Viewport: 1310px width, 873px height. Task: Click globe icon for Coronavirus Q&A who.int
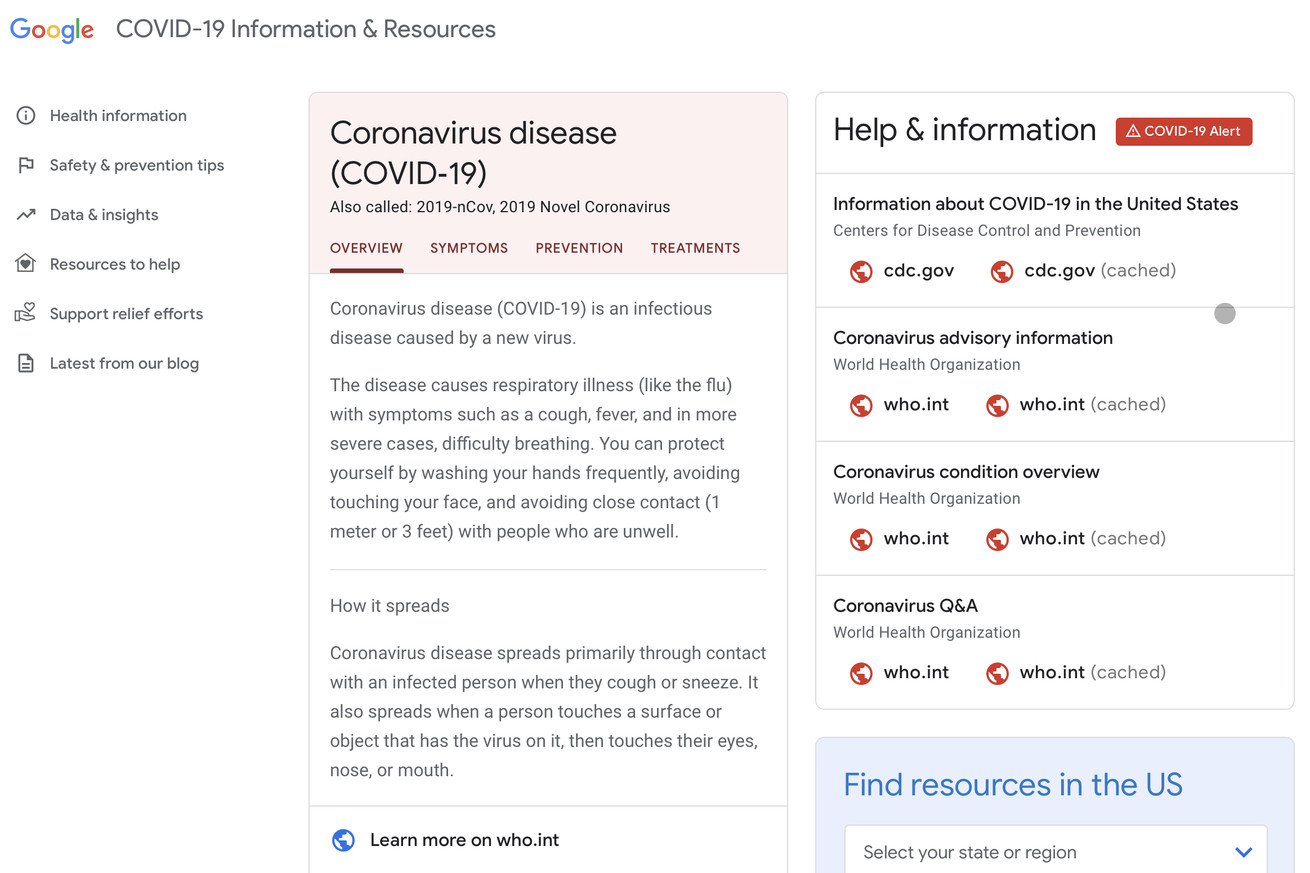pos(861,673)
